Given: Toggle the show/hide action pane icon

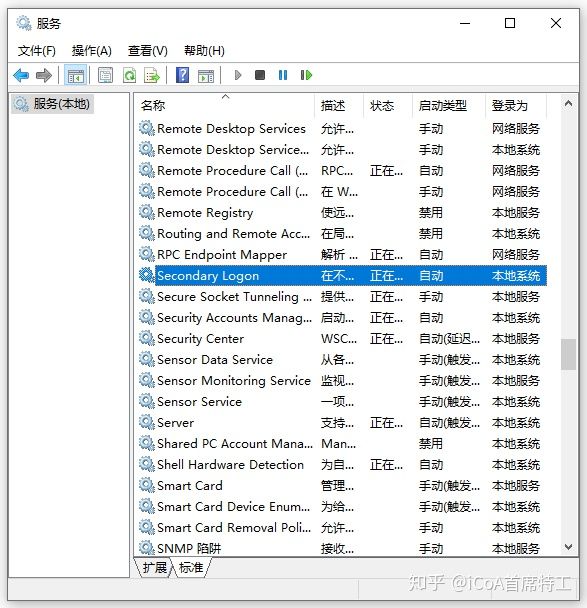Looking at the screenshot, I should (205, 76).
